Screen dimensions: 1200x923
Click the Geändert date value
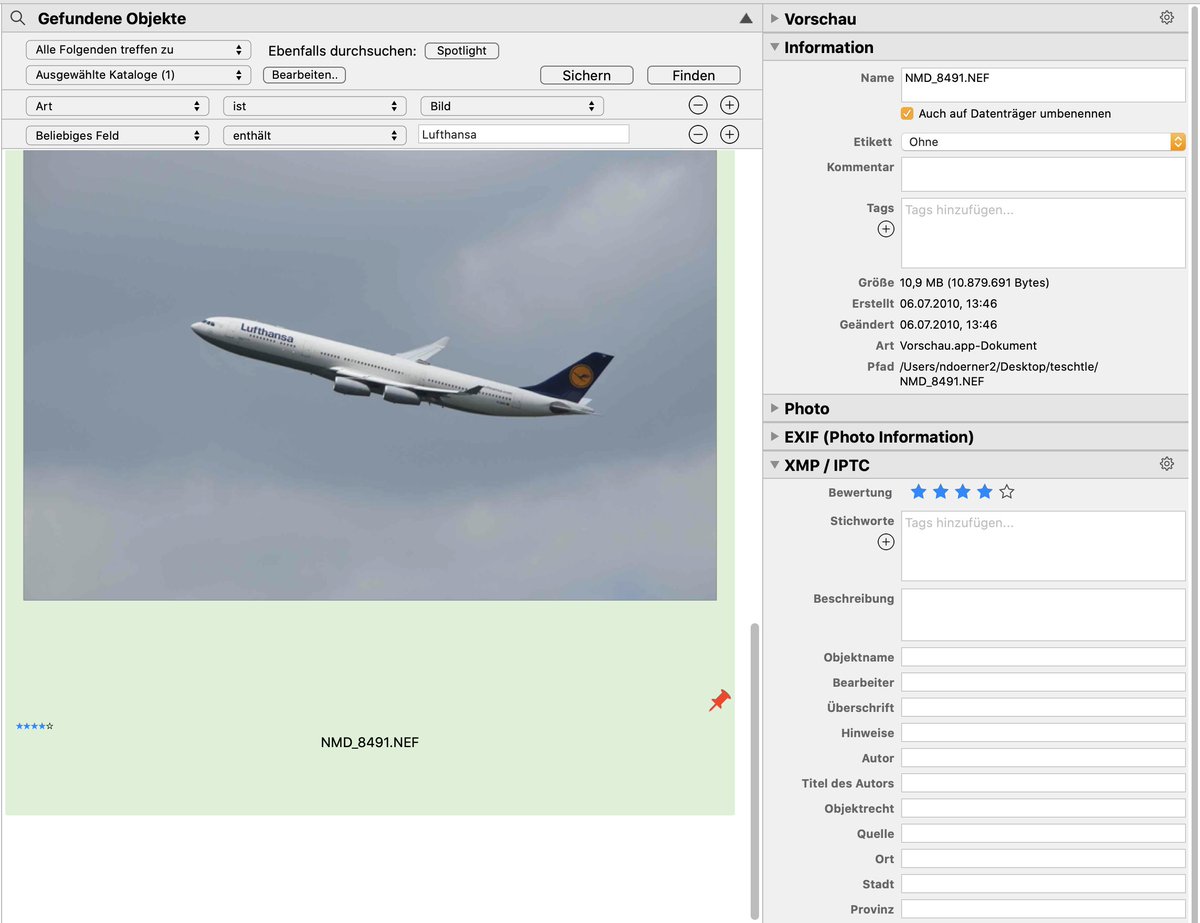tap(948, 325)
